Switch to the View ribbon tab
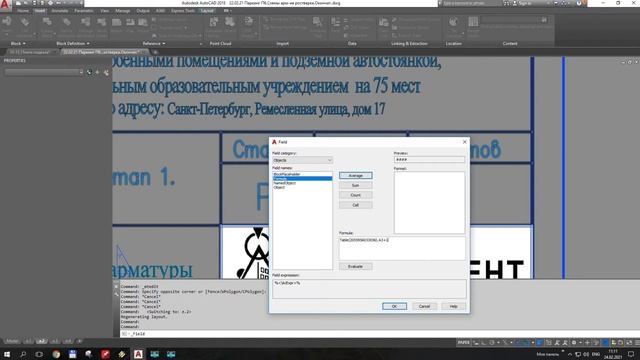640x360 pixels. [104, 11]
